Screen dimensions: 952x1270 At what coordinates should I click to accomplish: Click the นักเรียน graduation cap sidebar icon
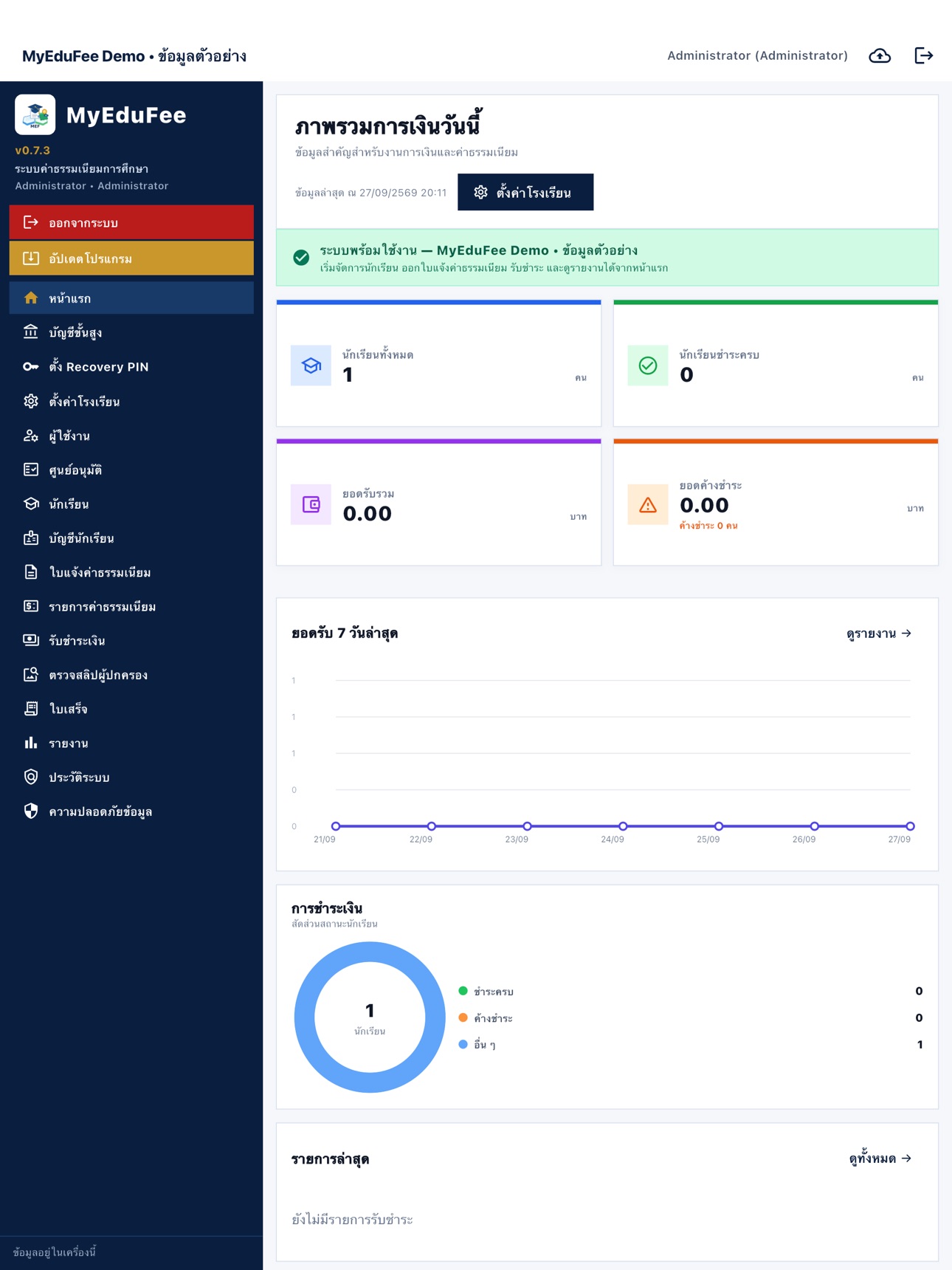pyautogui.click(x=31, y=504)
